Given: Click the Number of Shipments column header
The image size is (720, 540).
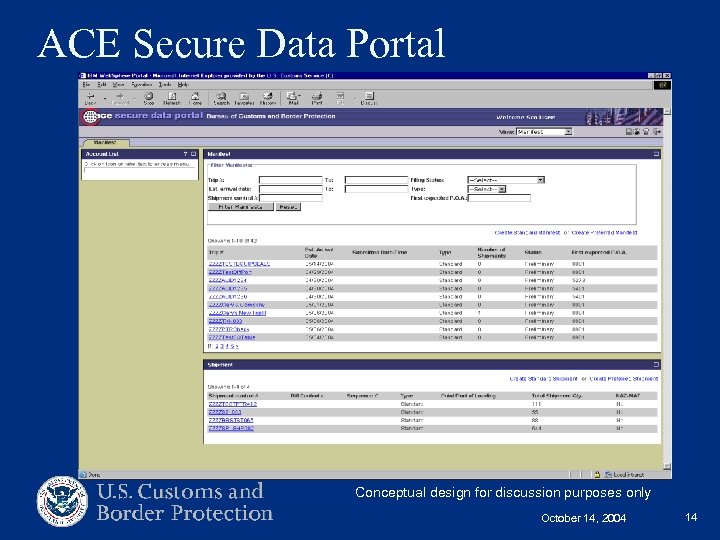Looking at the screenshot, I should (491, 253).
